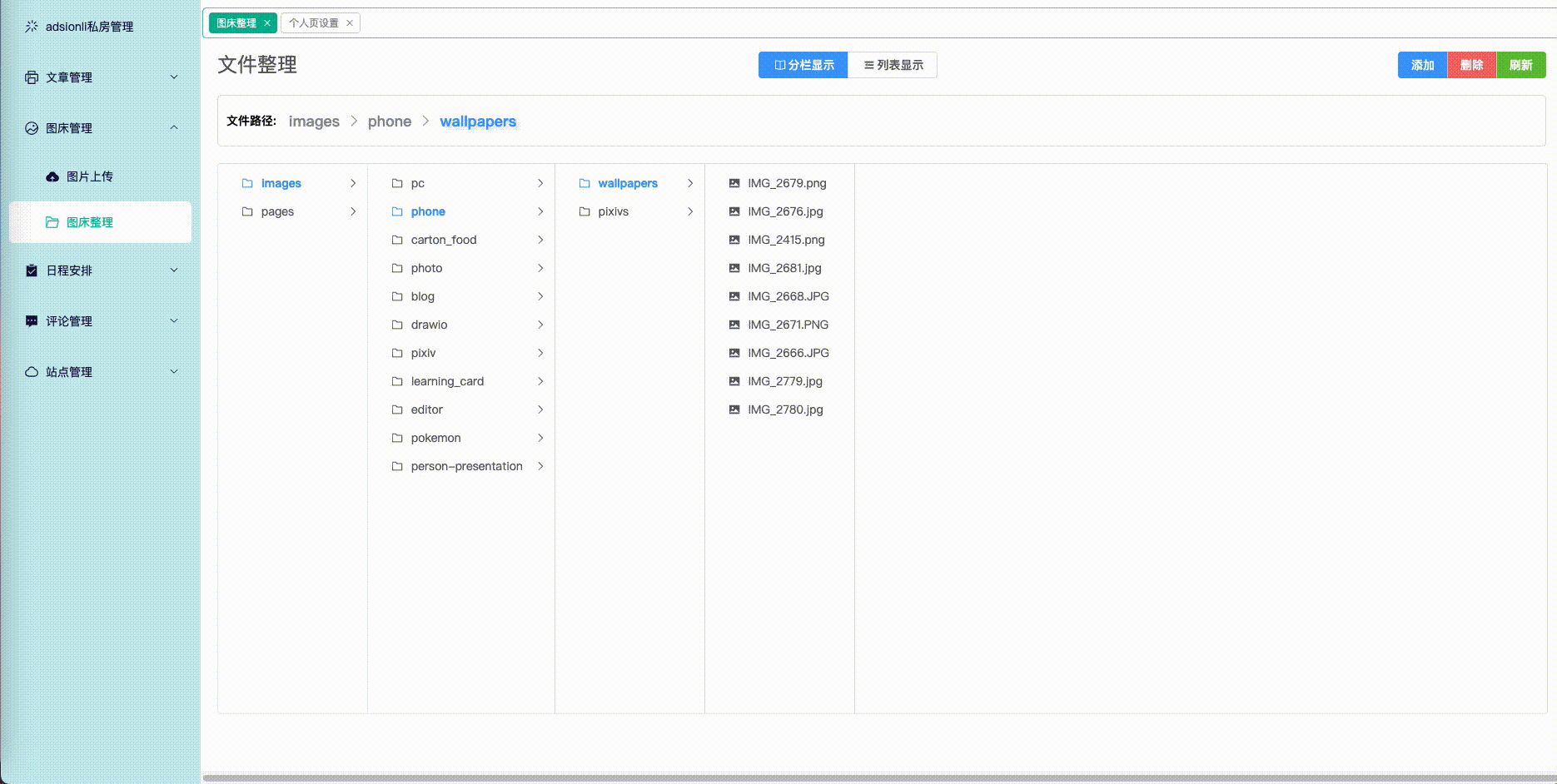Open 图片上传 via its cloud upload icon

point(52,176)
